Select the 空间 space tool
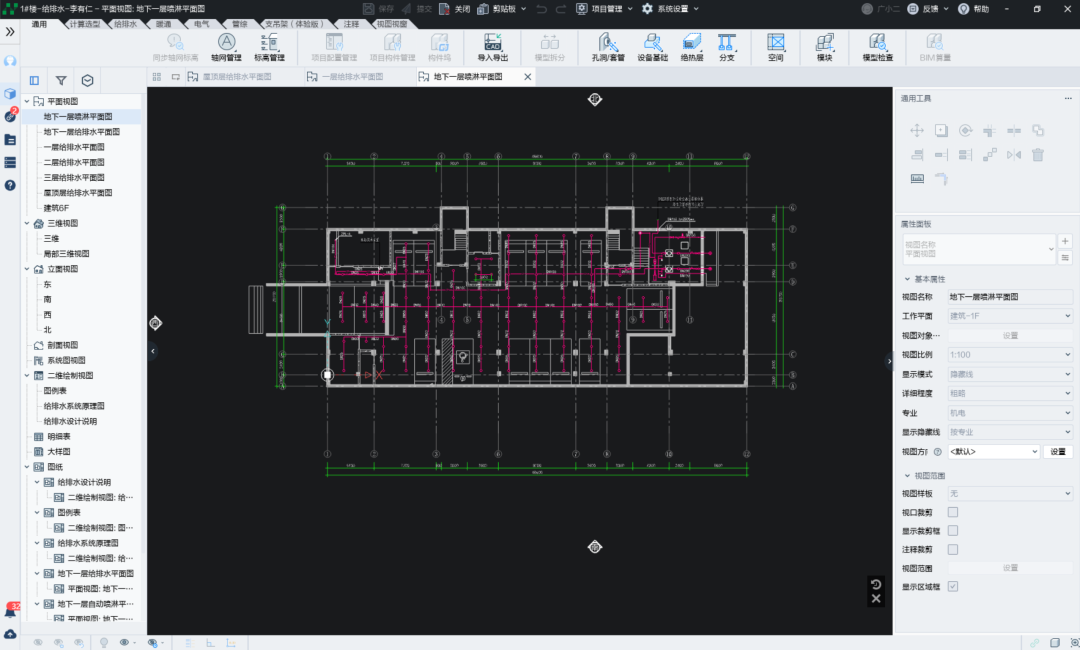The image size is (1080, 650). (x=776, y=47)
